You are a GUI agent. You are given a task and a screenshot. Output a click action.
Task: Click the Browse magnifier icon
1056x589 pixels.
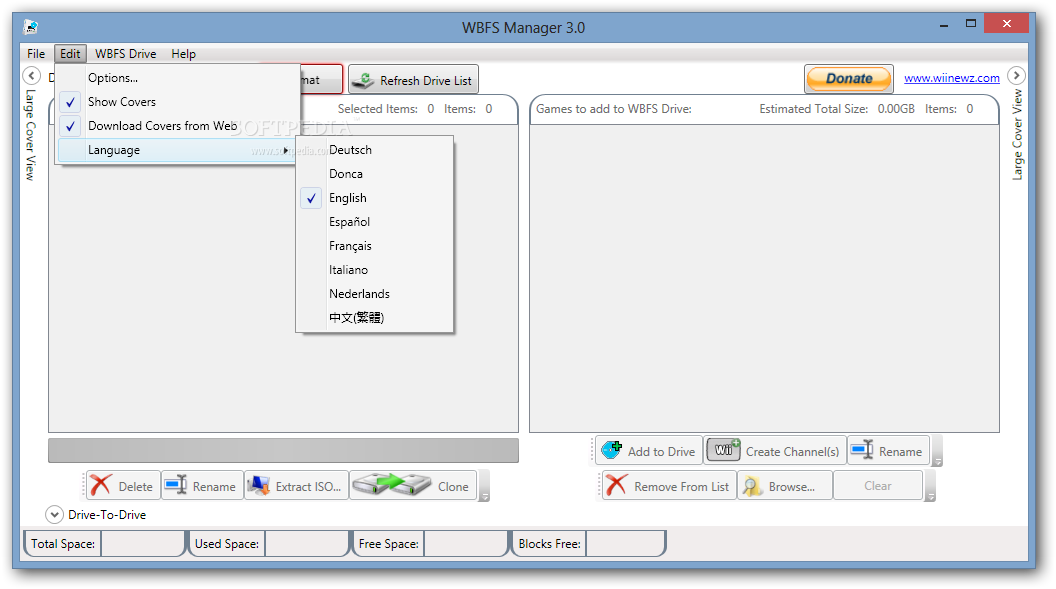coord(752,486)
